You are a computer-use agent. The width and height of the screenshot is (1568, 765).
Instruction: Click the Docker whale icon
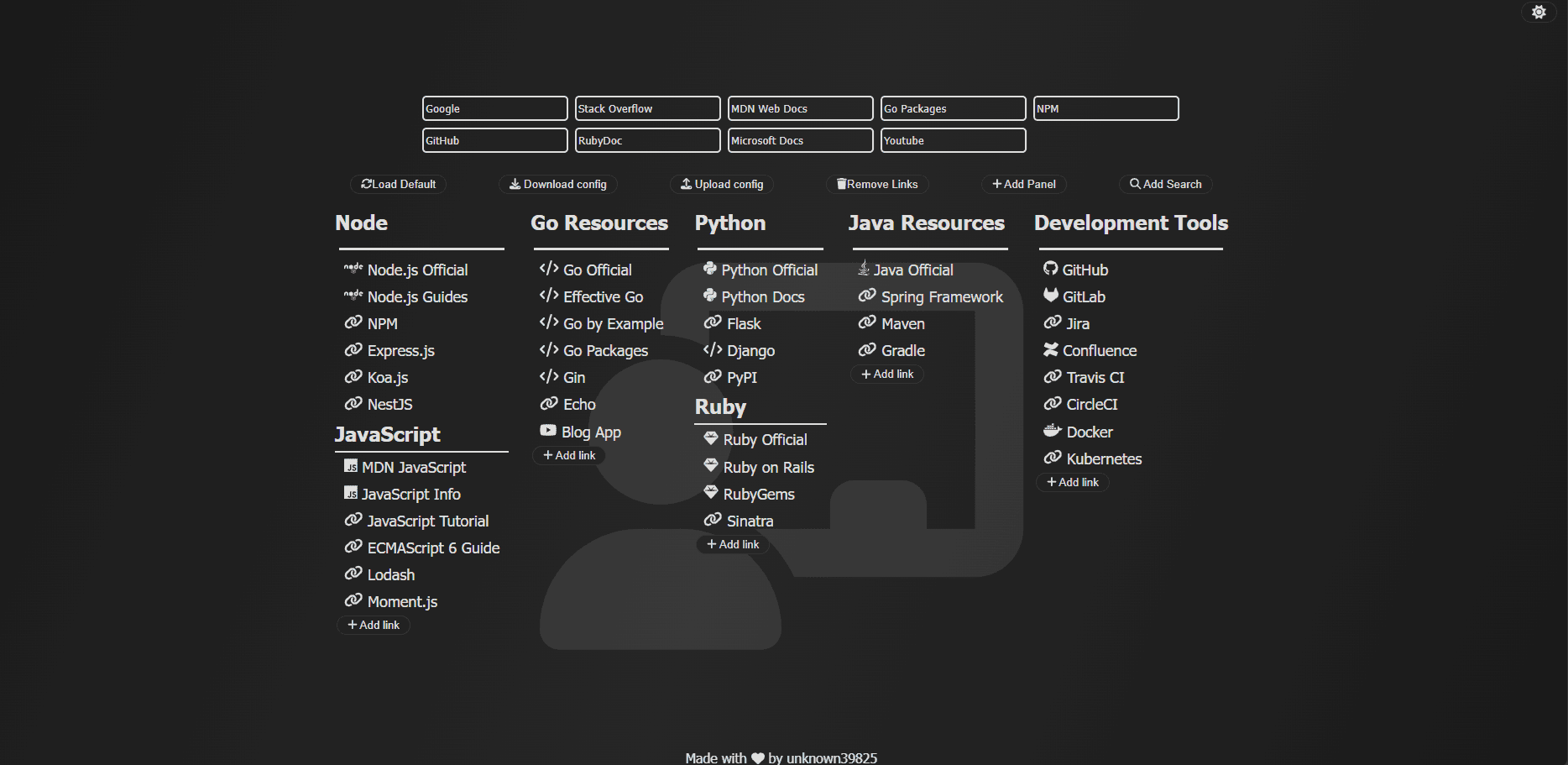pyautogui.click(x=1053, y=431)
